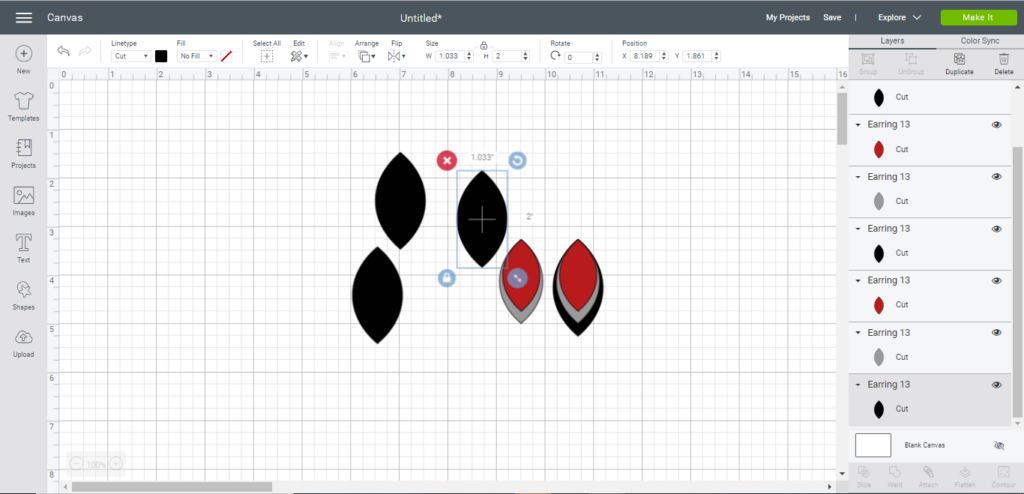Open the Upload panel
1024x494 pixels.
click(x=24, y=343)
